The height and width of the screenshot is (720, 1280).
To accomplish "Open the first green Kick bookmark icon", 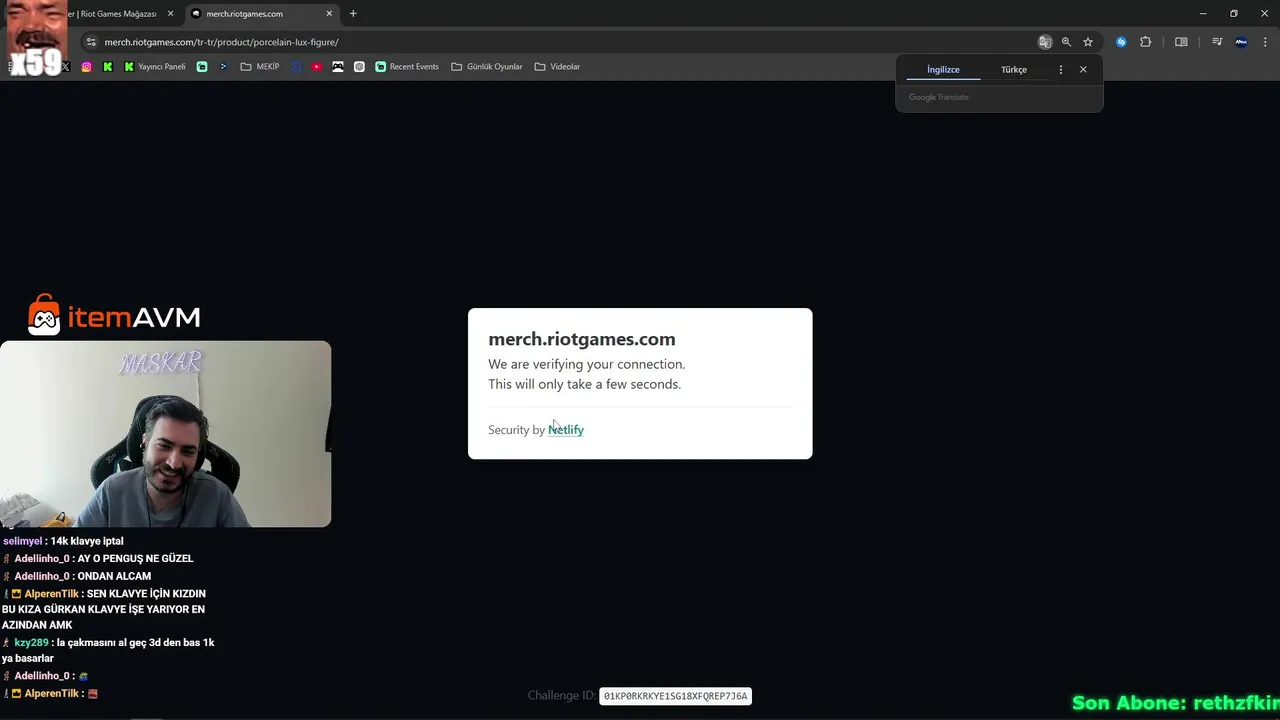I will click(x=108, y=67).
